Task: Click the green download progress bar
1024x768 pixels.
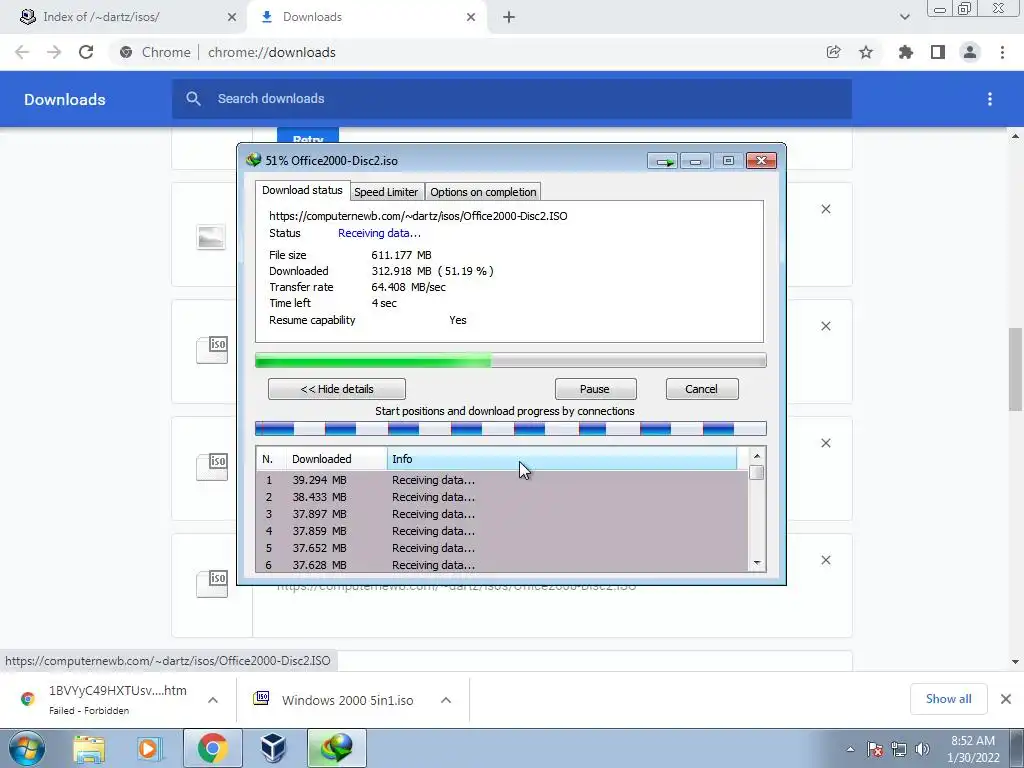Action: point(511,360)
